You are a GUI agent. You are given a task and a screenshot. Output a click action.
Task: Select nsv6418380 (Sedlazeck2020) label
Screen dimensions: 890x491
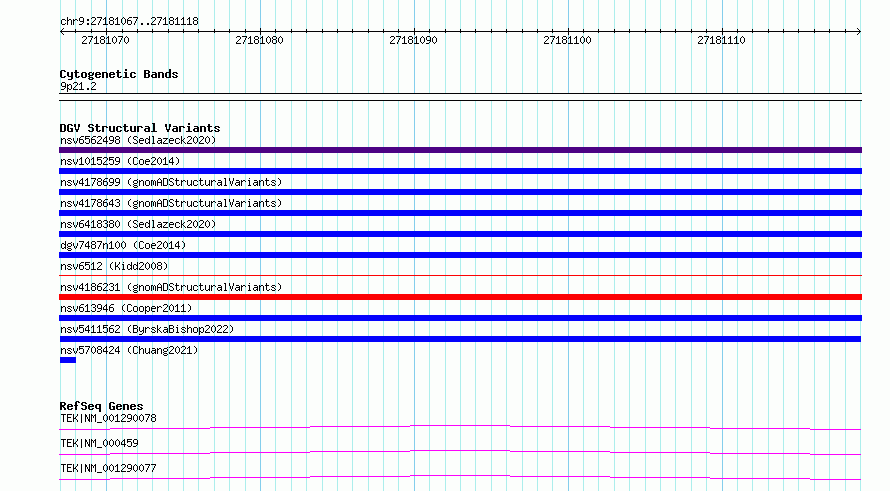(138, 224)
